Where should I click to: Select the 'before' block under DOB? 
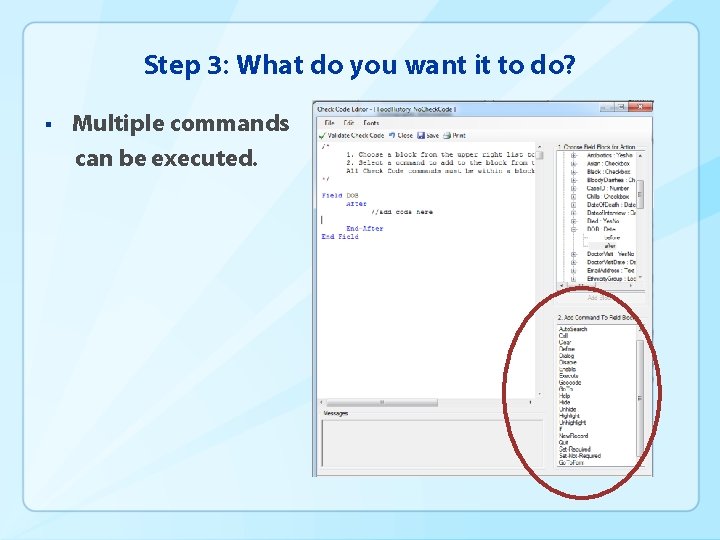(611, 238)
